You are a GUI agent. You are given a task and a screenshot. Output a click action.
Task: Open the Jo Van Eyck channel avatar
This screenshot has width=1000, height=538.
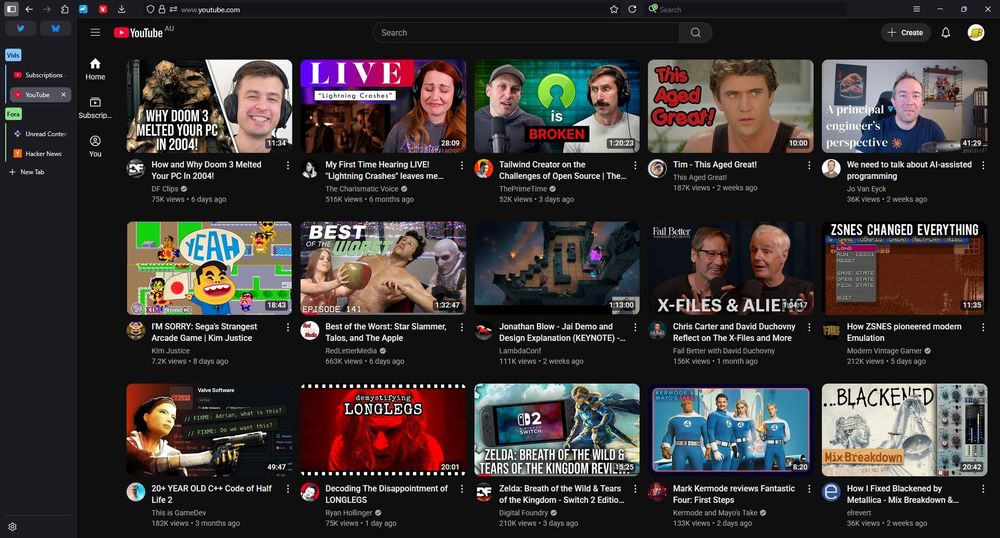(831, 169)
